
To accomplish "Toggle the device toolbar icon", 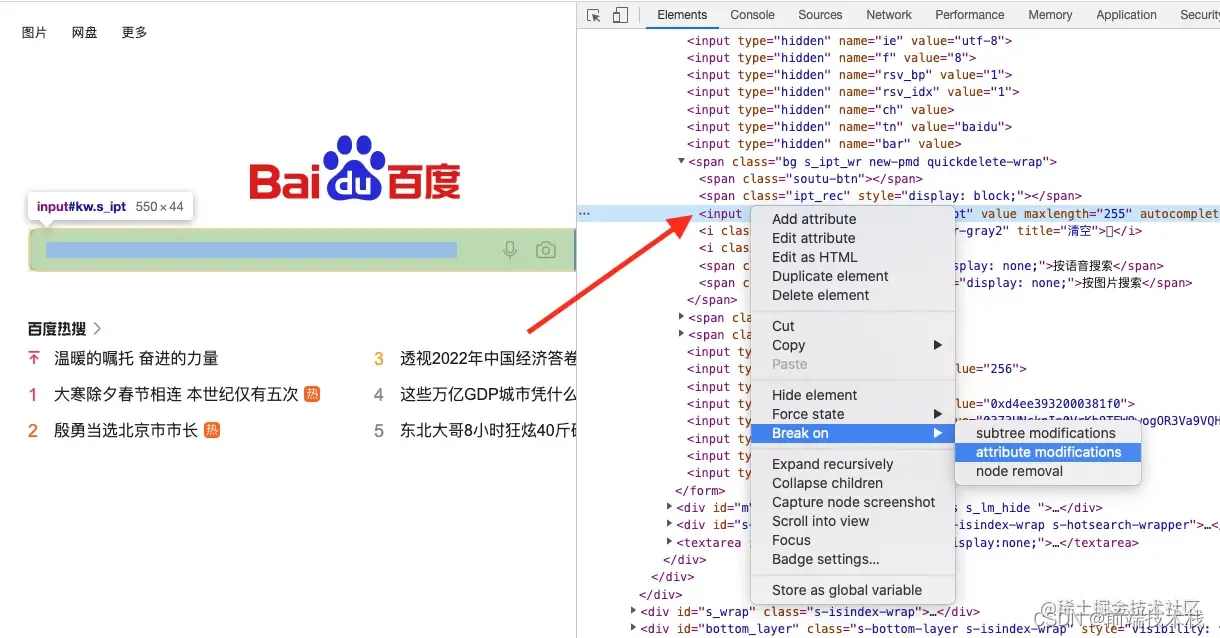I will coord(620,15).
